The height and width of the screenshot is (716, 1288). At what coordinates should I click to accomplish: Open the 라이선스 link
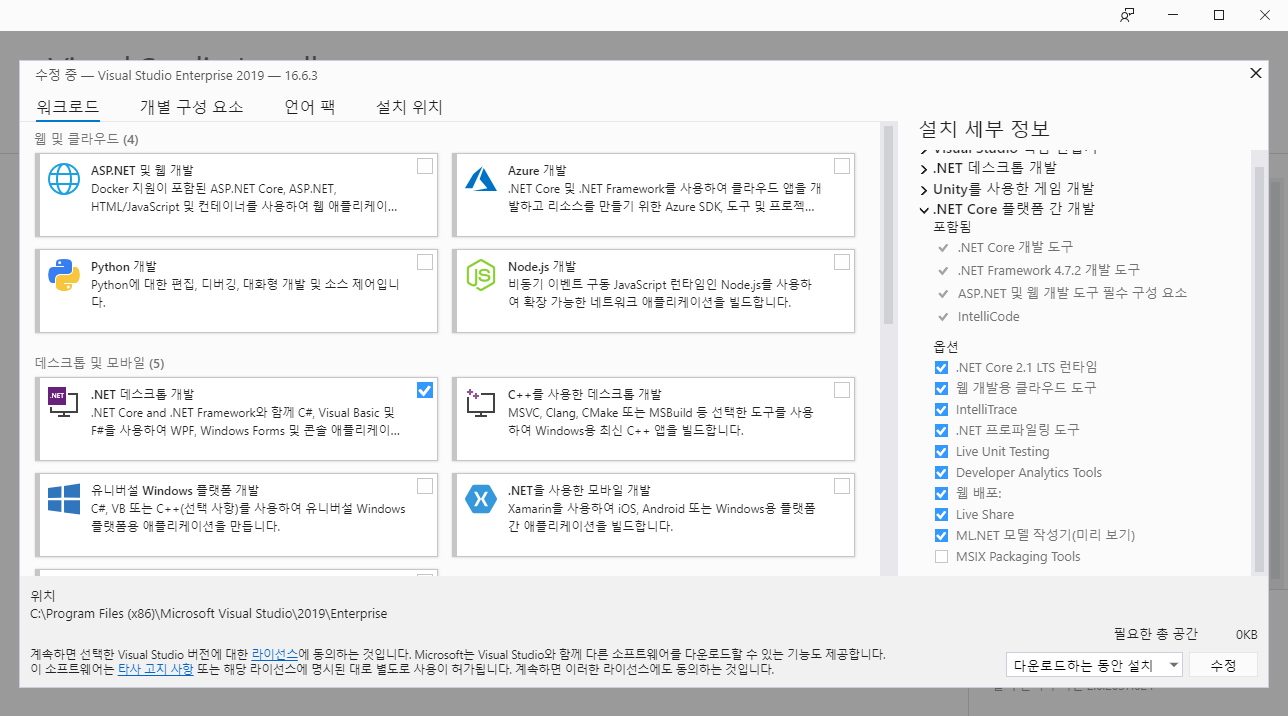coord(274,653)
